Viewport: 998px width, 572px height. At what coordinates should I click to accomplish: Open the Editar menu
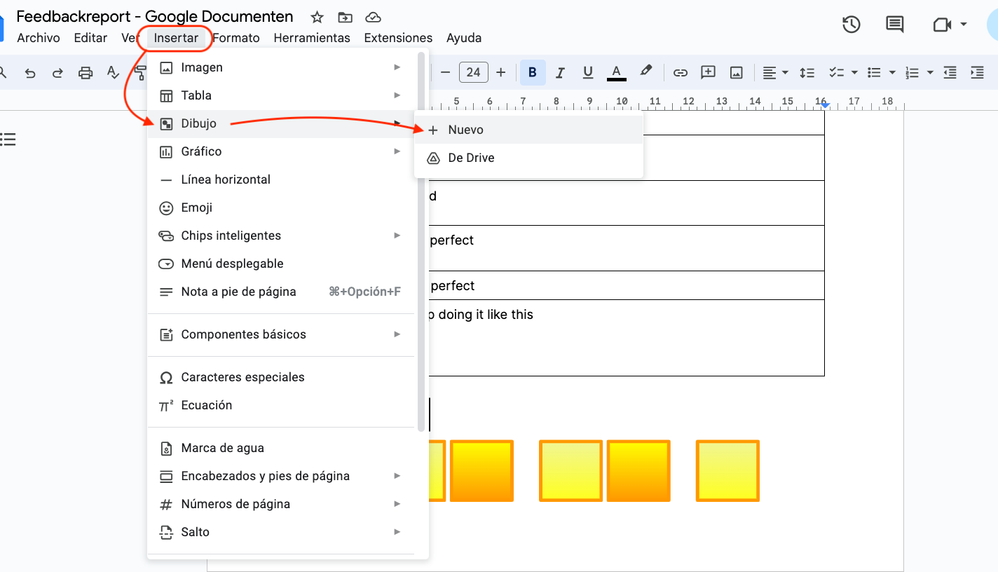(90, 38)
